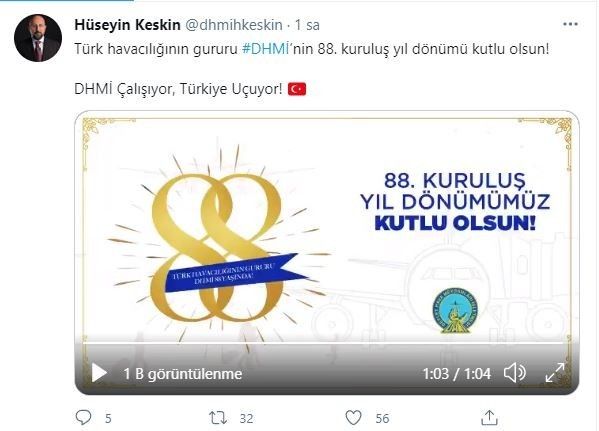Viewport: 599px width, 431px height.
Task: Open the tweet's 1 sa timestamp
Action: (307, 25)
